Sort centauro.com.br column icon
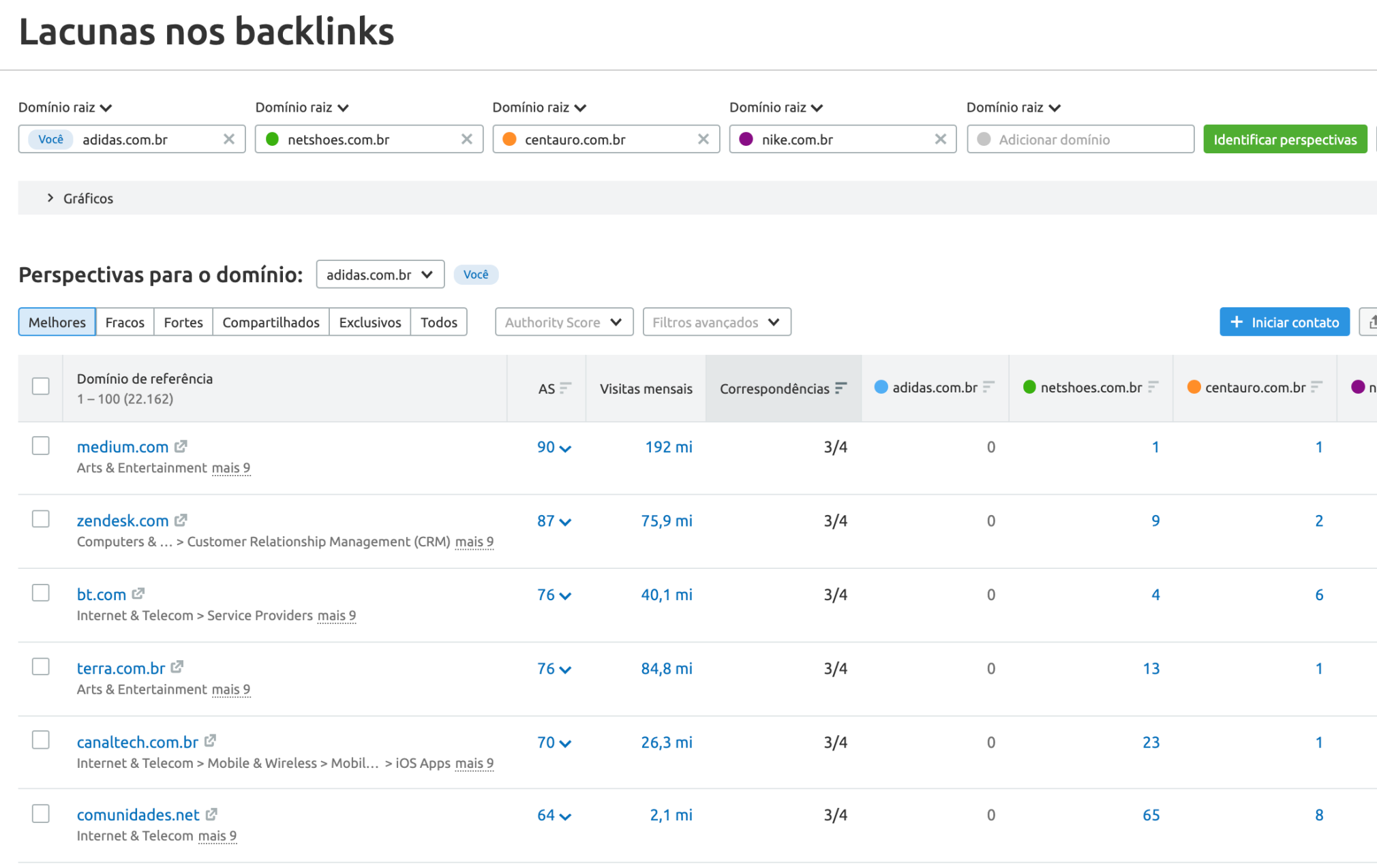1377x868 pixels. click(x=1316, y=387)
